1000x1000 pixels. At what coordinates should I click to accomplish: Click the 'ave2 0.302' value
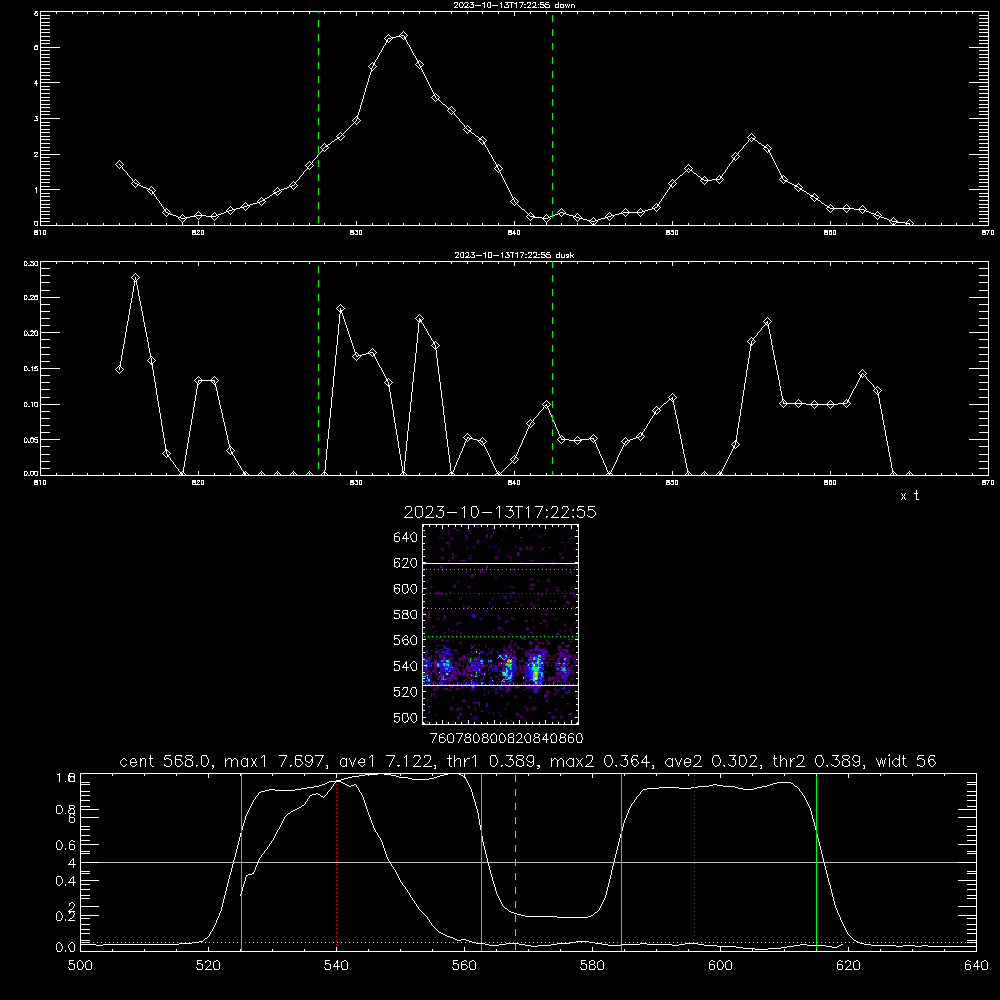point(711,761)
